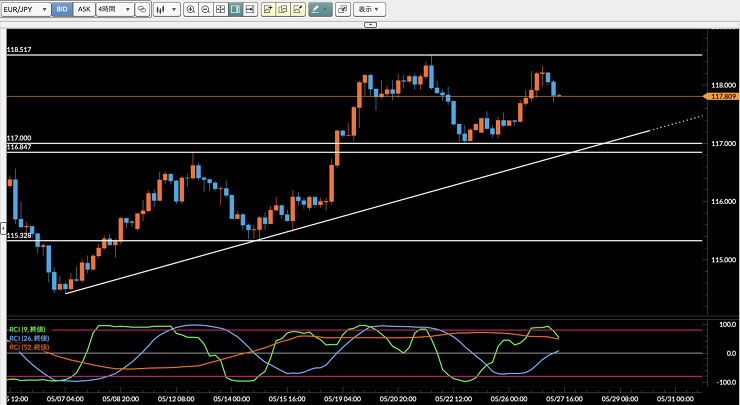This screenshot has height=405, width=740.
Task: Click the orange 117.809 current price tag
Action: click(x=721, y=96)
